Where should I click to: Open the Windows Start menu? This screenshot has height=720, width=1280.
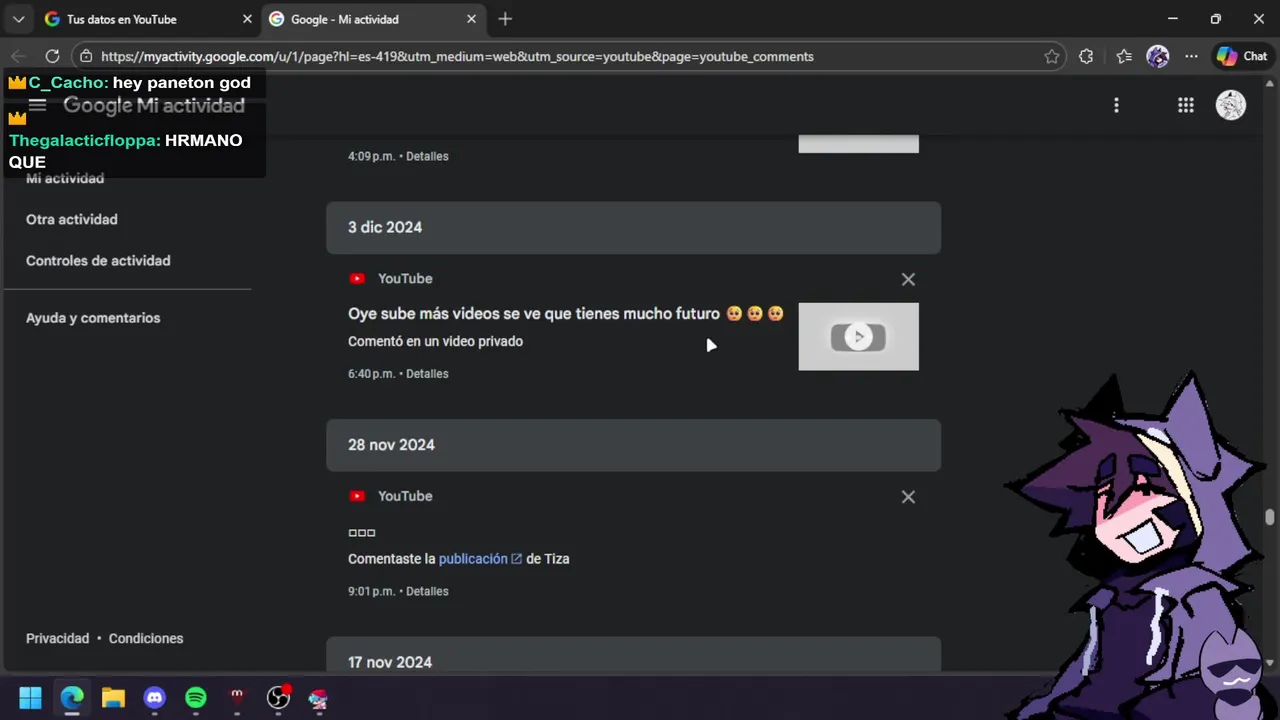tap(30, 698)
